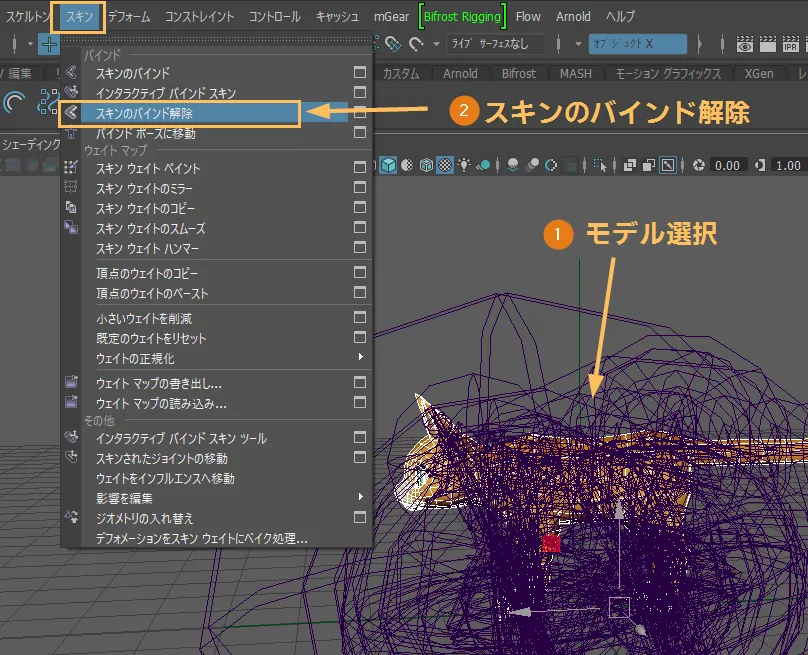This screenshot has height=655, width=808.
Task: Open options box for スキン ウェイト ペイント
Action: click(360, 167)
